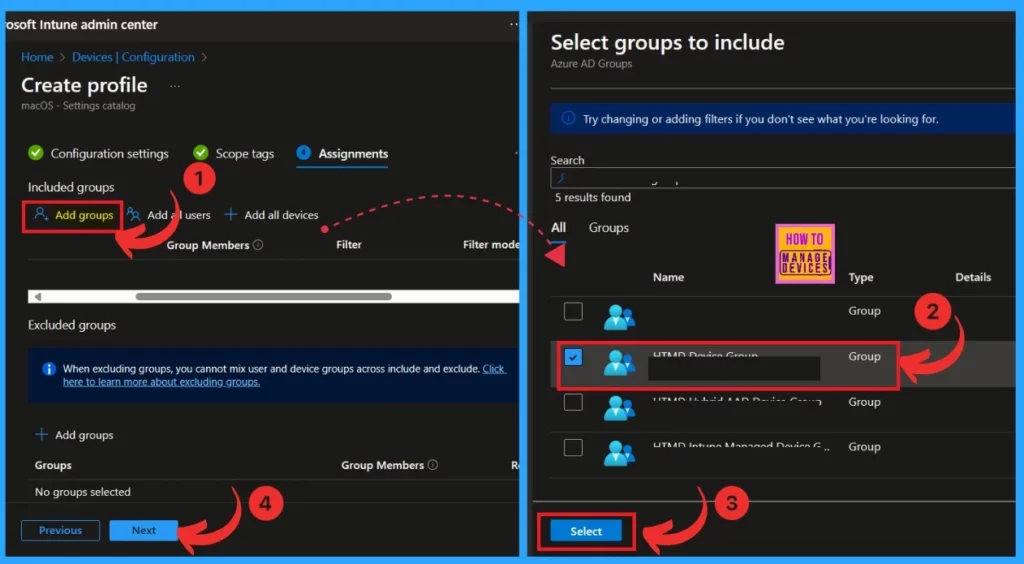
Task: Click Add all devices
Action: (272, 215)
